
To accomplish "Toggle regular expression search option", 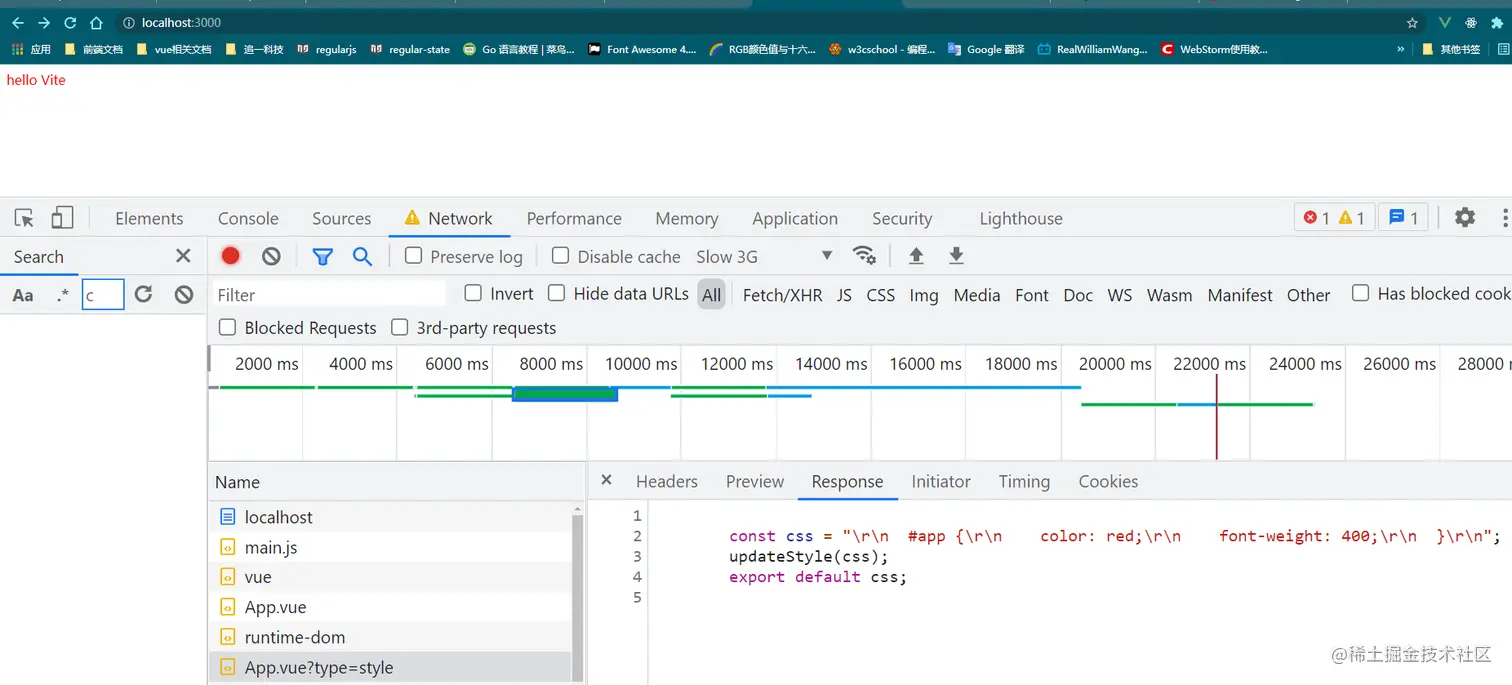I will pos(63,295).
